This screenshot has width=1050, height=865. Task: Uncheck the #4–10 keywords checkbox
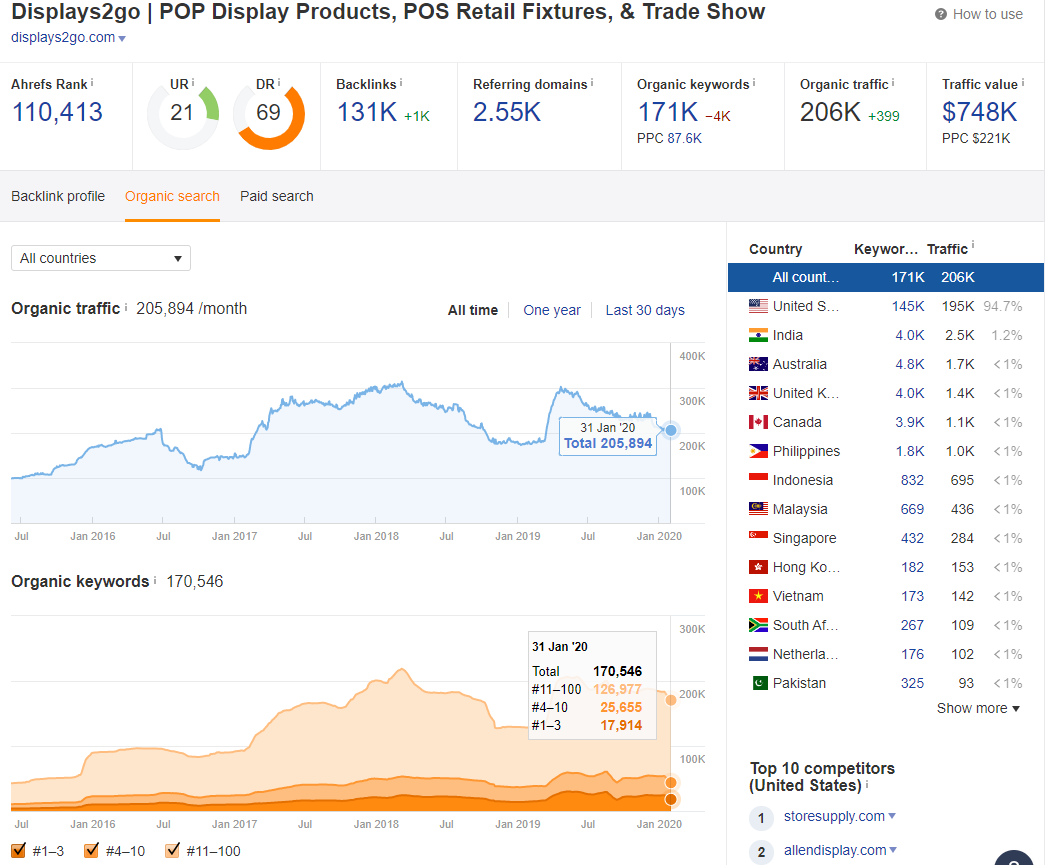92,850
